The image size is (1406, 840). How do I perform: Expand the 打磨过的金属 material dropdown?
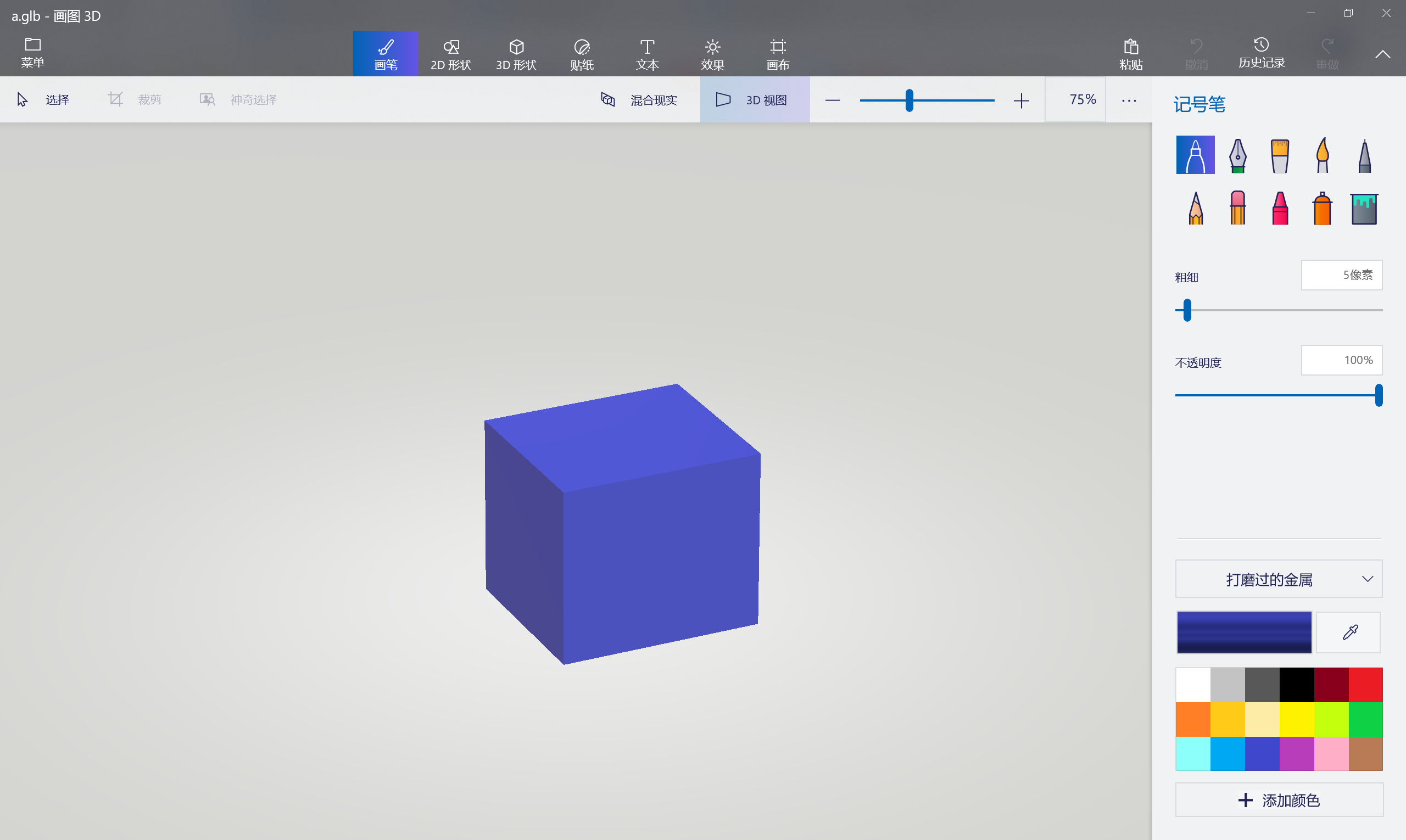(1278, 579)
